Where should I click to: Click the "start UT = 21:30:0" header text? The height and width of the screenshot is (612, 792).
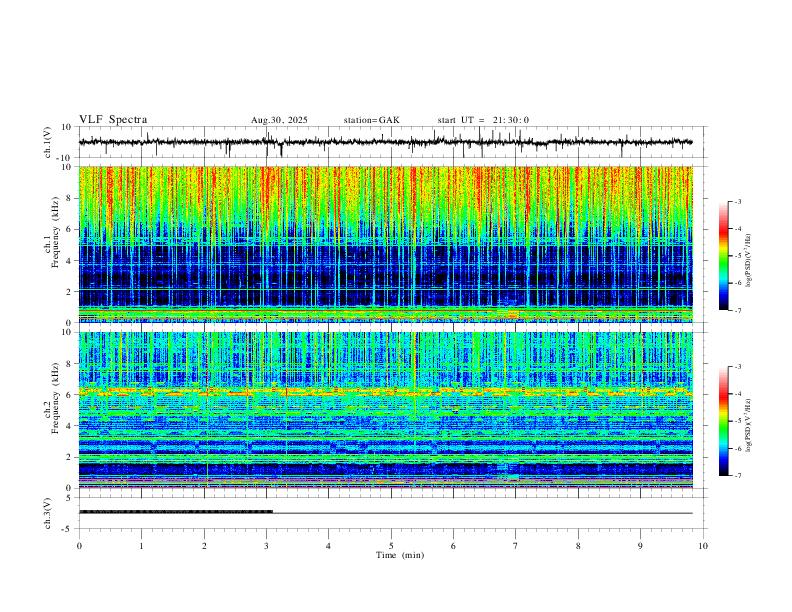[483, 120]
